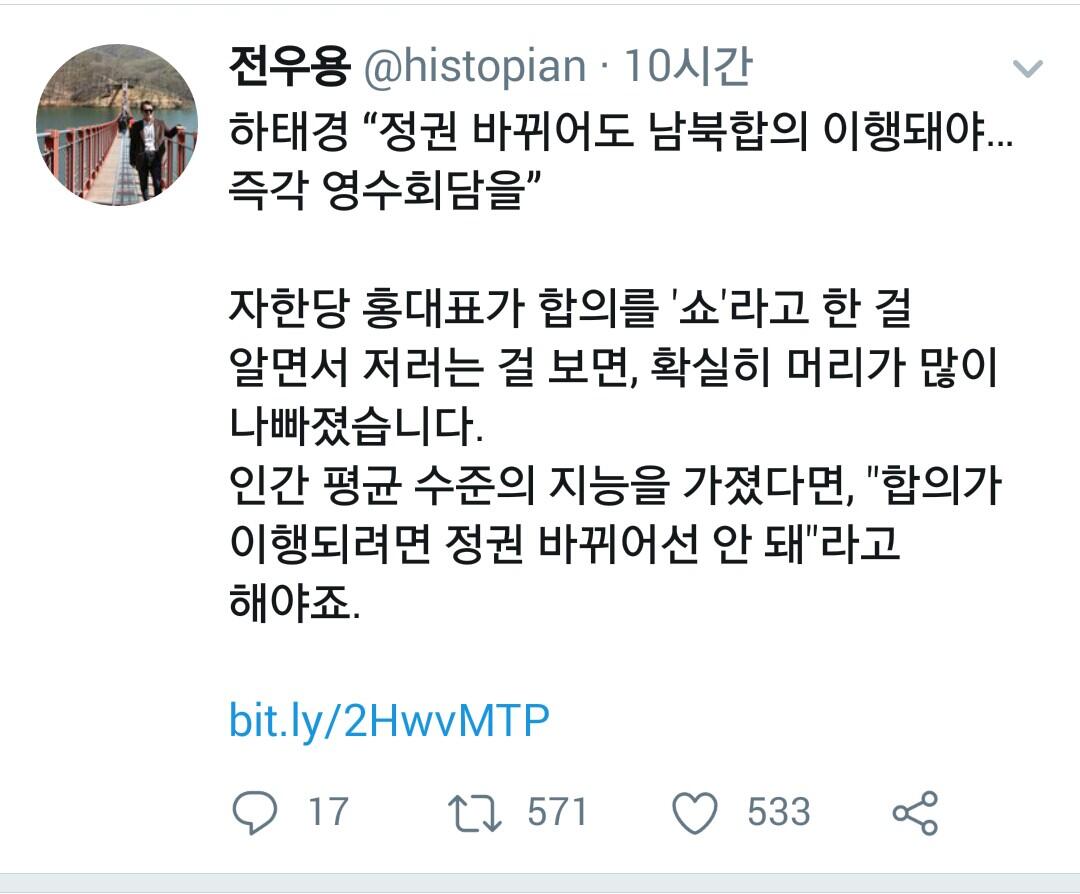The width and height of the screenshot is (1080, 894).
Task: Click the 533 likes count
Action: [779, 812]
